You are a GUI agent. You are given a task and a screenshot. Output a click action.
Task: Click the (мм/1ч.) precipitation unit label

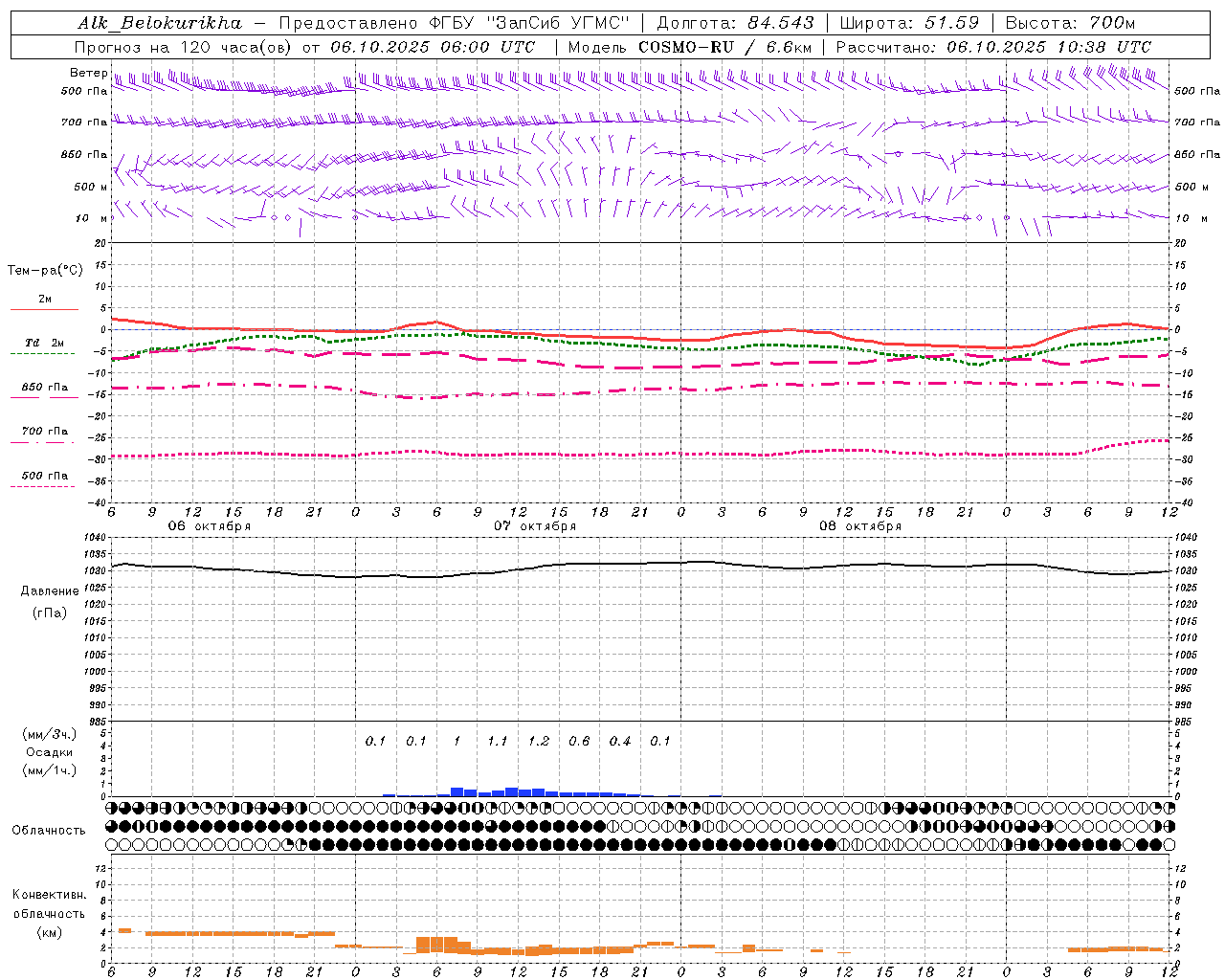point(50,770)
